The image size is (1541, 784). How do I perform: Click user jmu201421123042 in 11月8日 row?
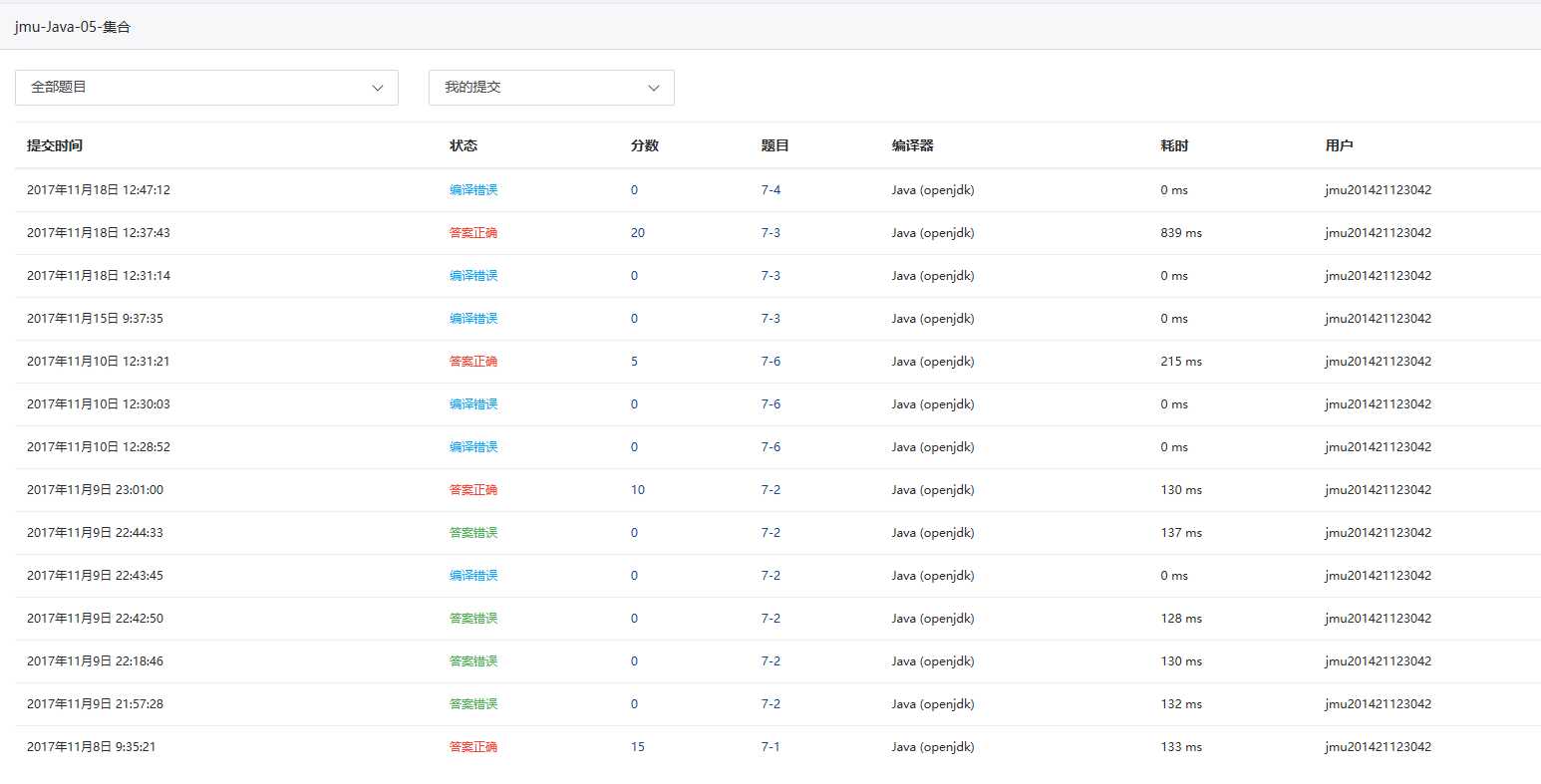point(1378,747)
